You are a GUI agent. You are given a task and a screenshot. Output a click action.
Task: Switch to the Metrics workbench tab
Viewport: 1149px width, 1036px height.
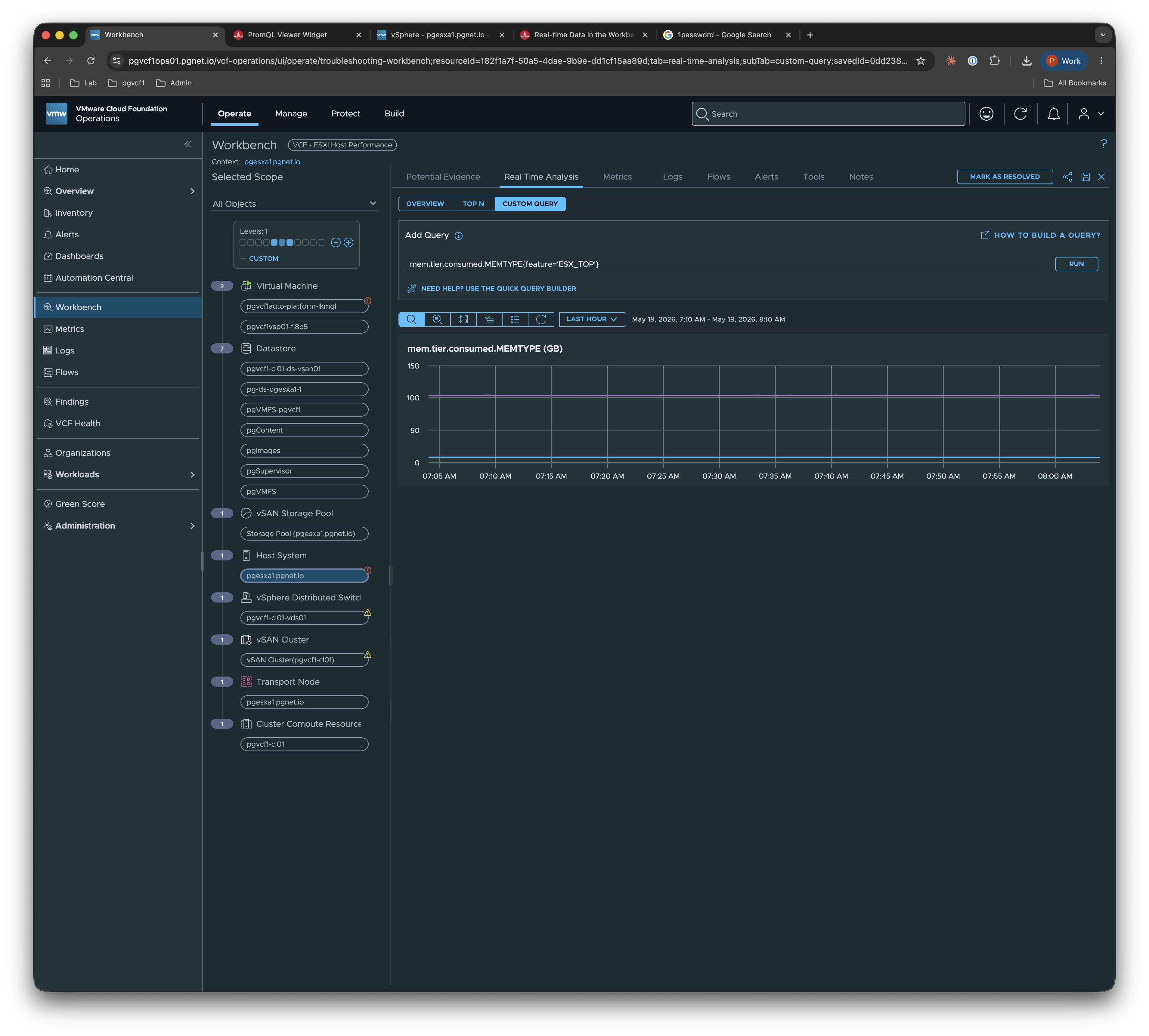[x=617, y=177]
